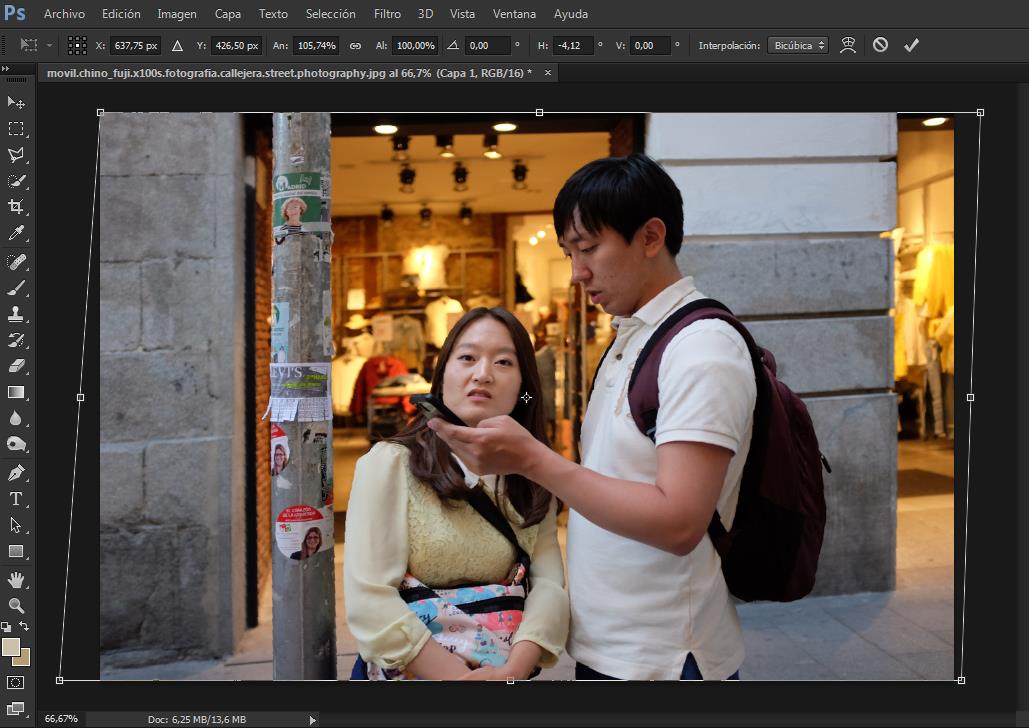Click the Y position field
The image size is (1029, 728).
[237, 45]
